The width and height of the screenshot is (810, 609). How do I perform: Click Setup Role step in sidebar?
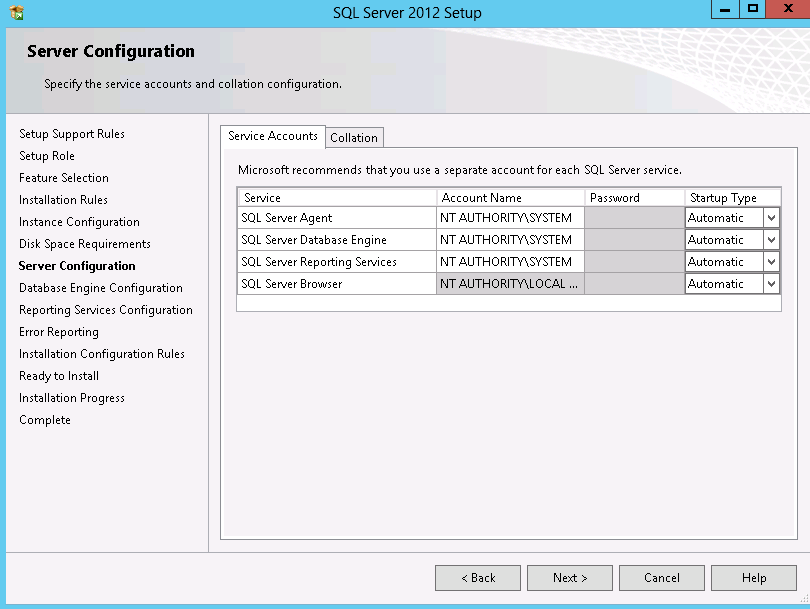46,156
